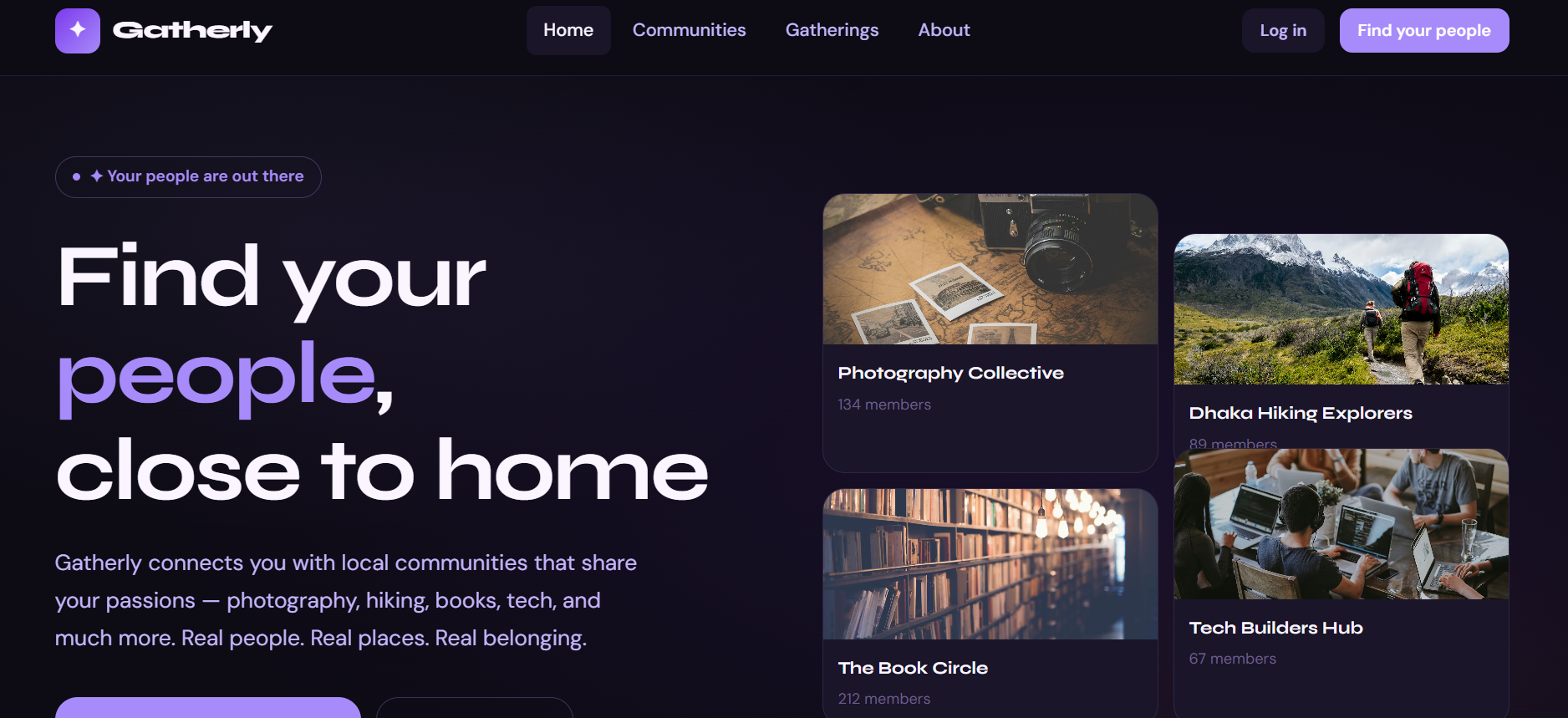Viewport: 1568px width, 718px height.
Task: Open the Tech Builders Hub laptops image
Action: (x=1341, y=524)
